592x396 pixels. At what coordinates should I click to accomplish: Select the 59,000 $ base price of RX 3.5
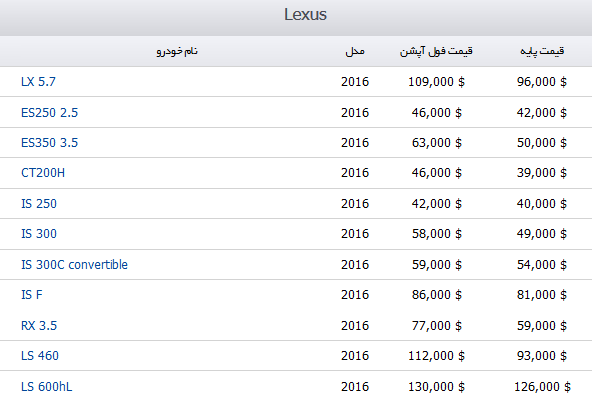point(542,326)
